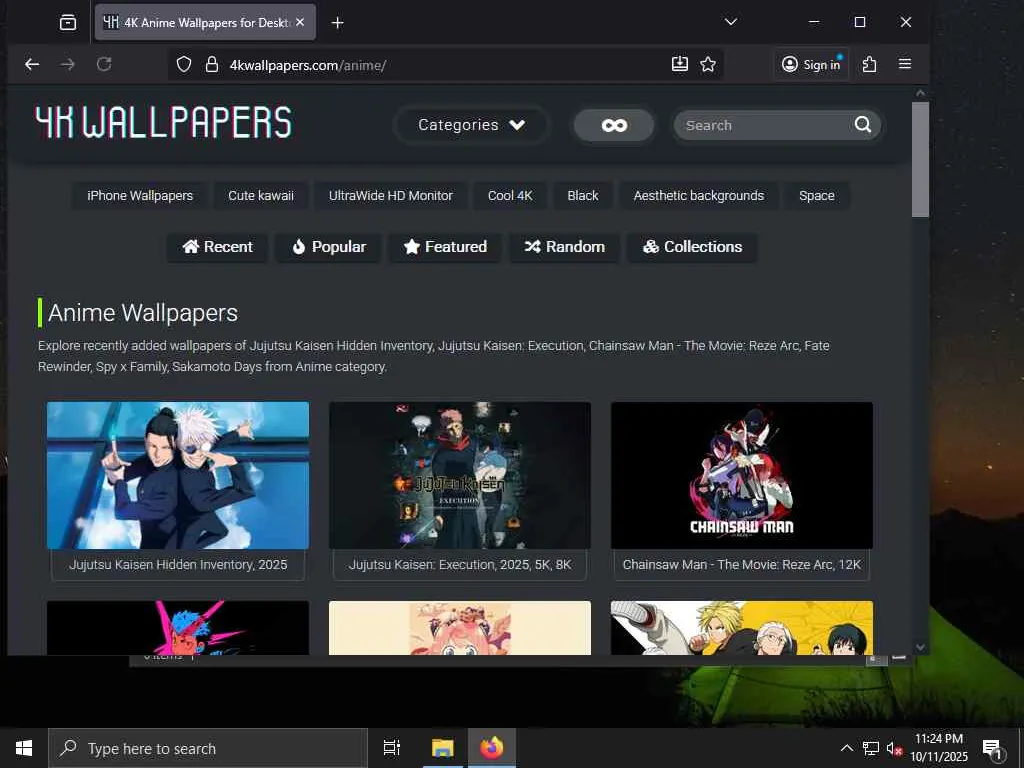This screenshot has height=768, width=1024.
Task: Open iPhone Wallpapers tag
Action: (140, 195)
